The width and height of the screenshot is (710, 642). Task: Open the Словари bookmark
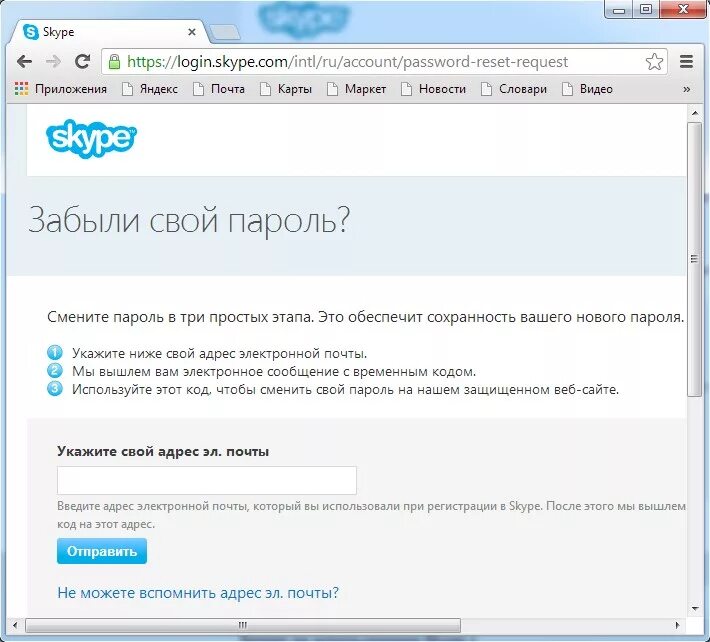tap(514, 89)
